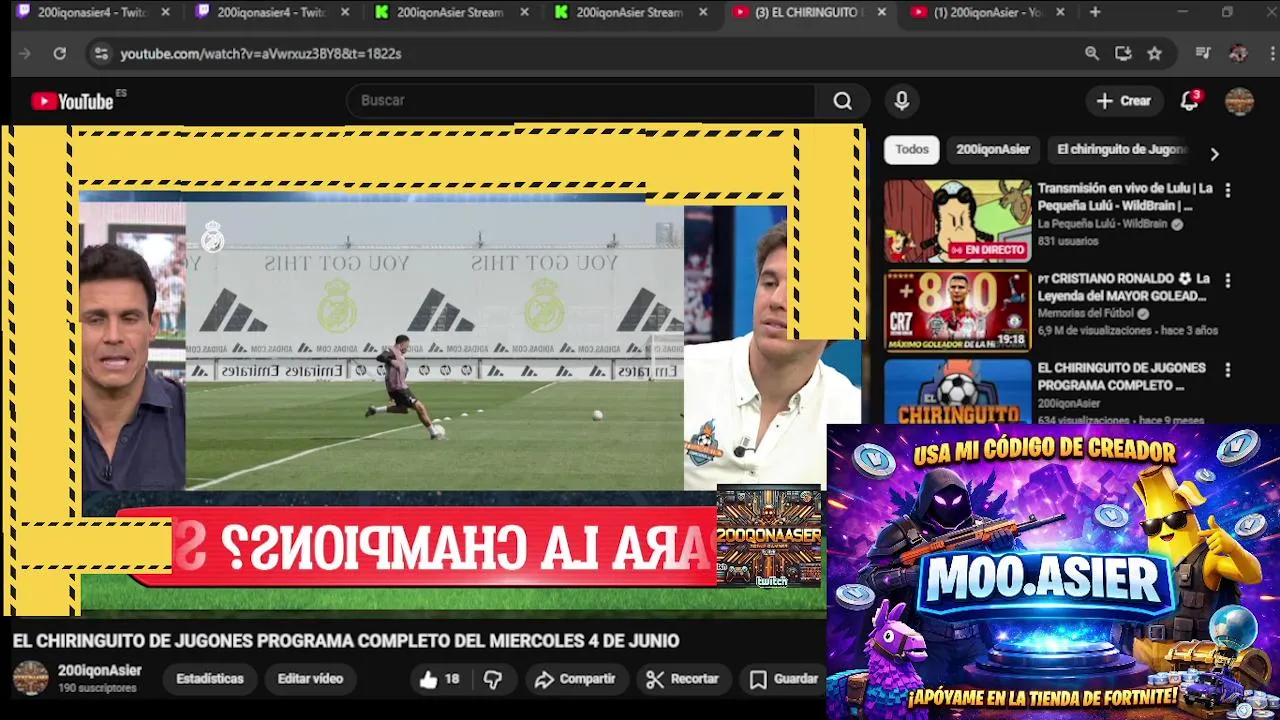The image size is (1280, 720).
Task: Open options for Cristiano Ronaldo video
Action: coord(1228,281)
